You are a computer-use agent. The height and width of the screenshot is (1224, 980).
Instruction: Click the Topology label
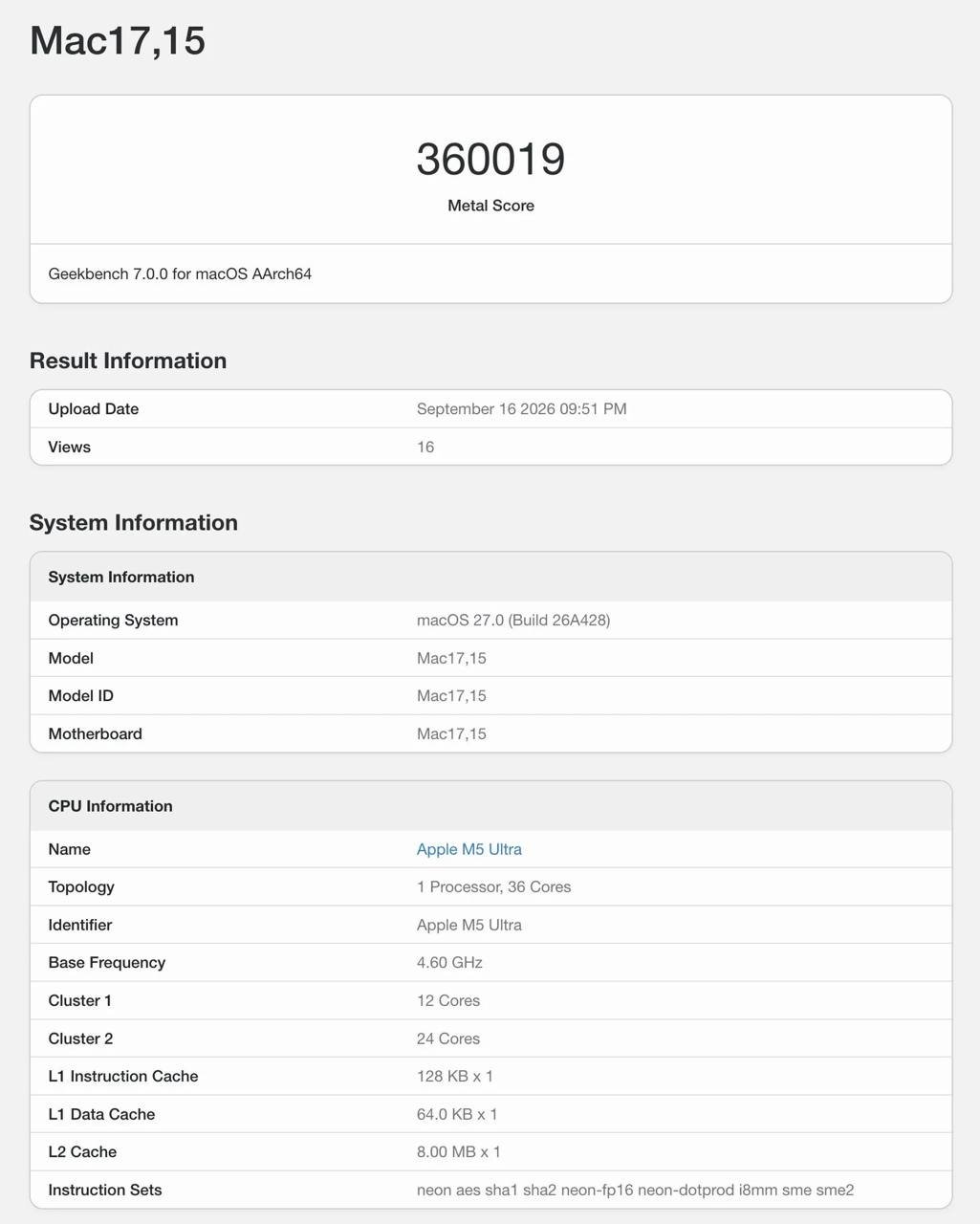[x=81, y=887]
